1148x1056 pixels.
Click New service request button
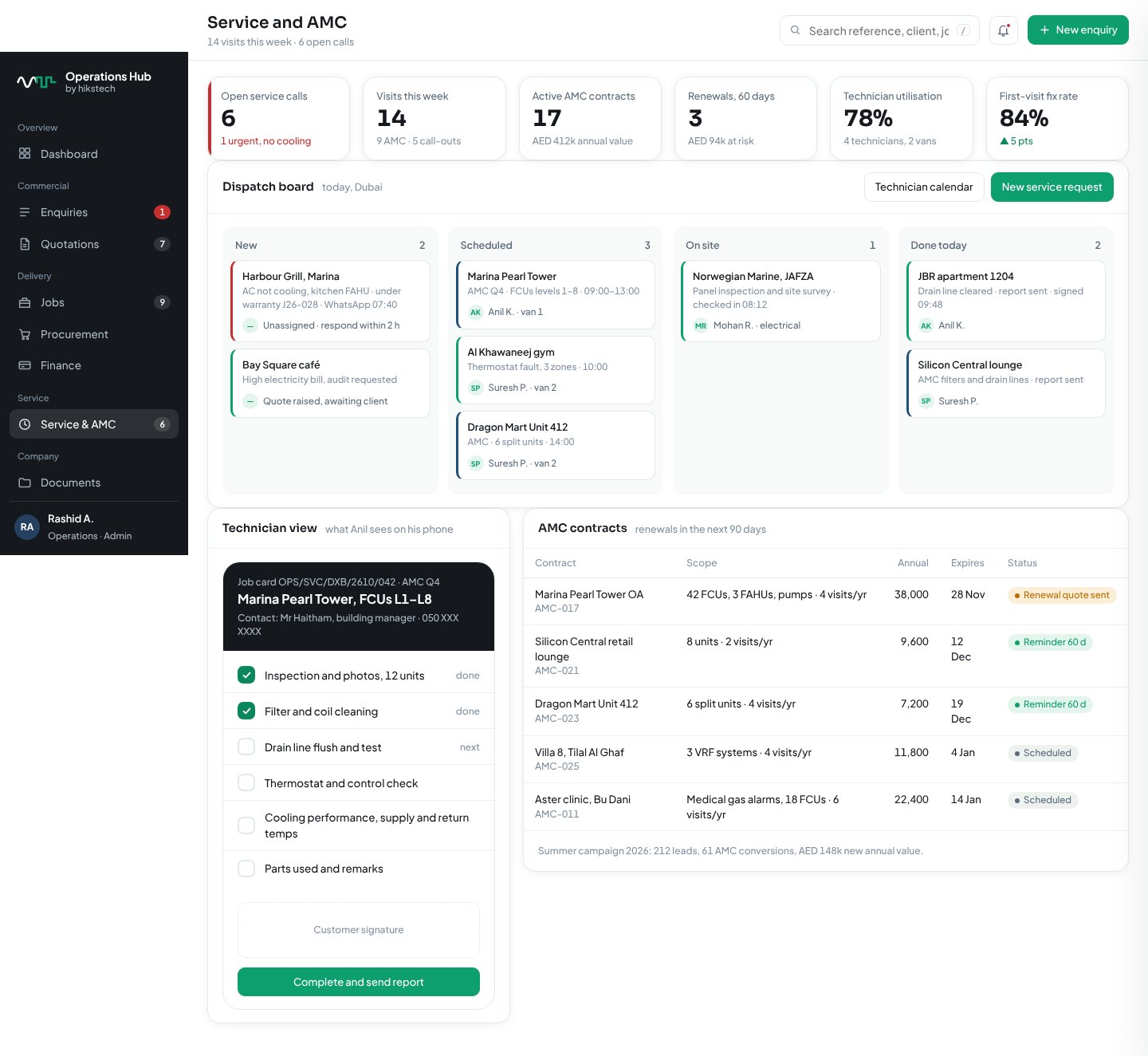point(1052,187)
